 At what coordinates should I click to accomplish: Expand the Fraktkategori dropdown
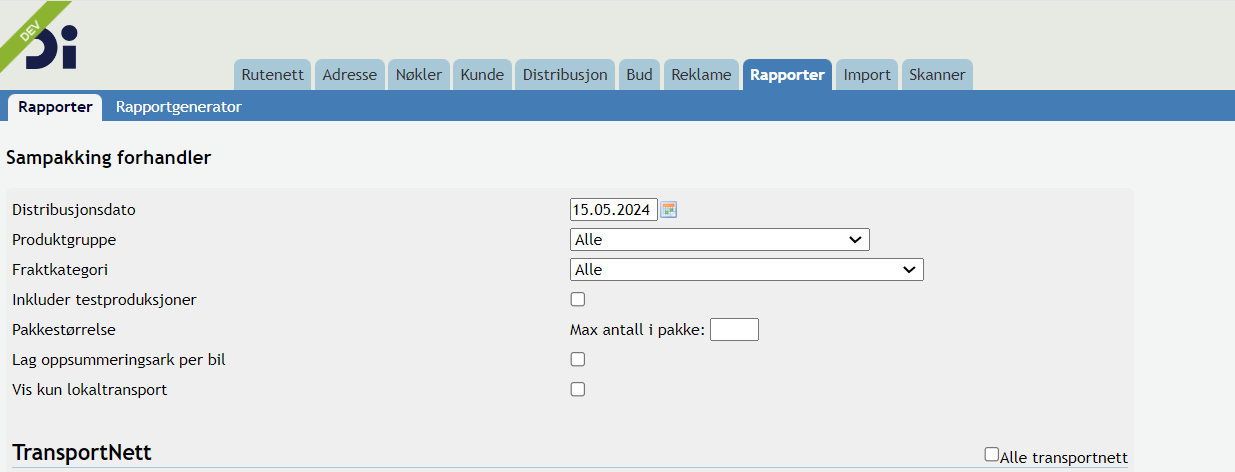(747, 270)
